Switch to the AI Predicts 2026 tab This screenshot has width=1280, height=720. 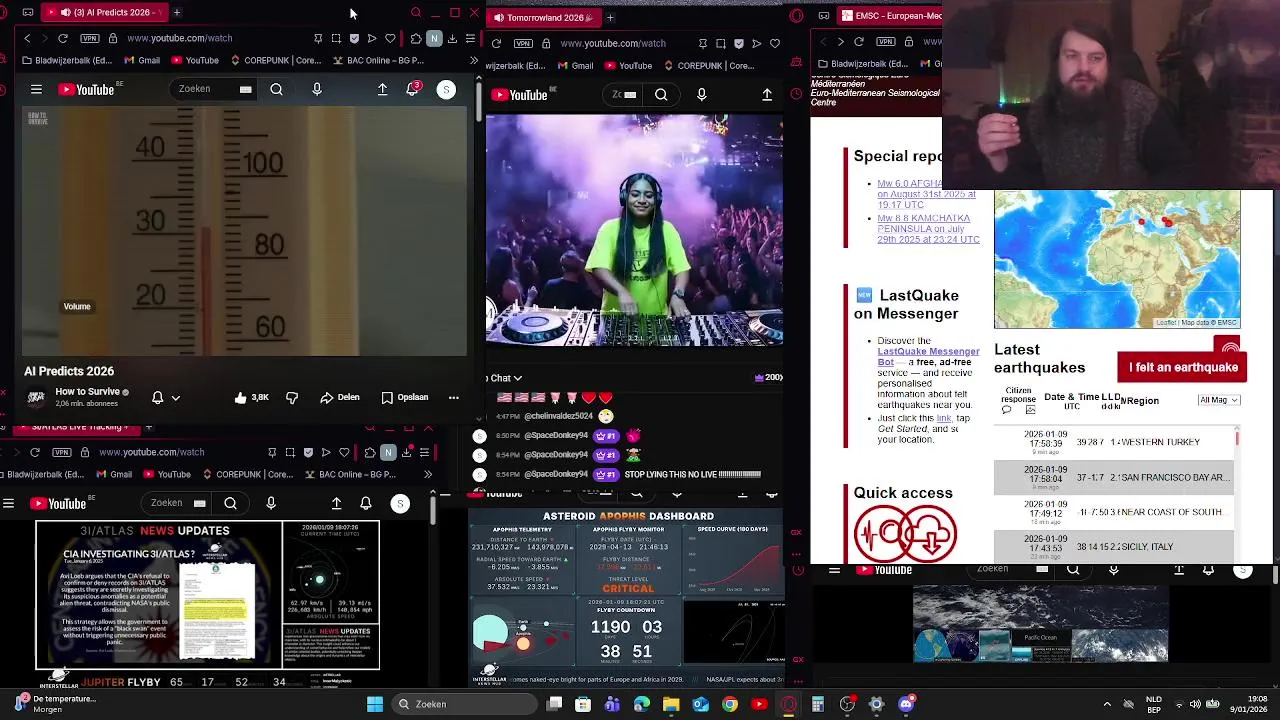click(105, 12)
